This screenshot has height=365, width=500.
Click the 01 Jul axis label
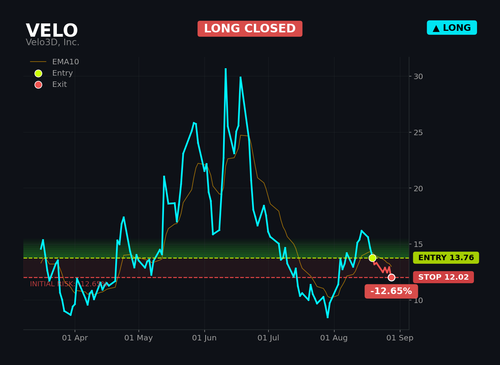(268, 338)
